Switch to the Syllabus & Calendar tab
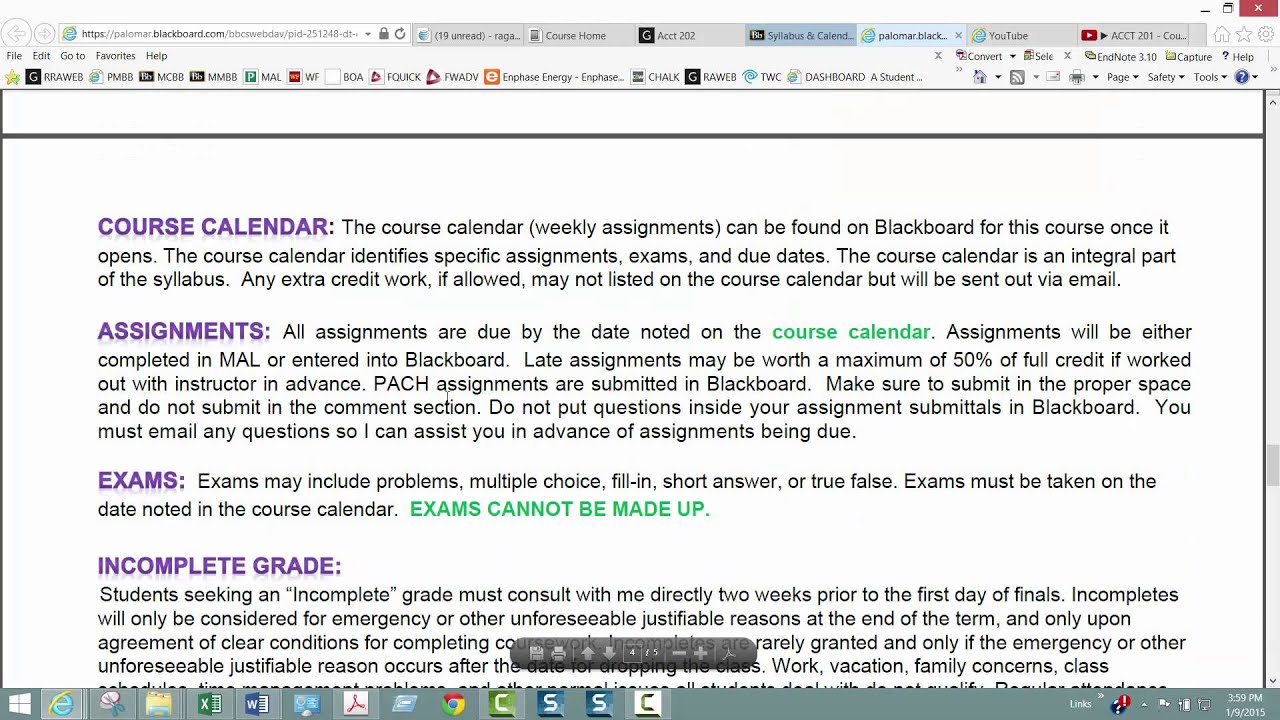 [801, 35]
